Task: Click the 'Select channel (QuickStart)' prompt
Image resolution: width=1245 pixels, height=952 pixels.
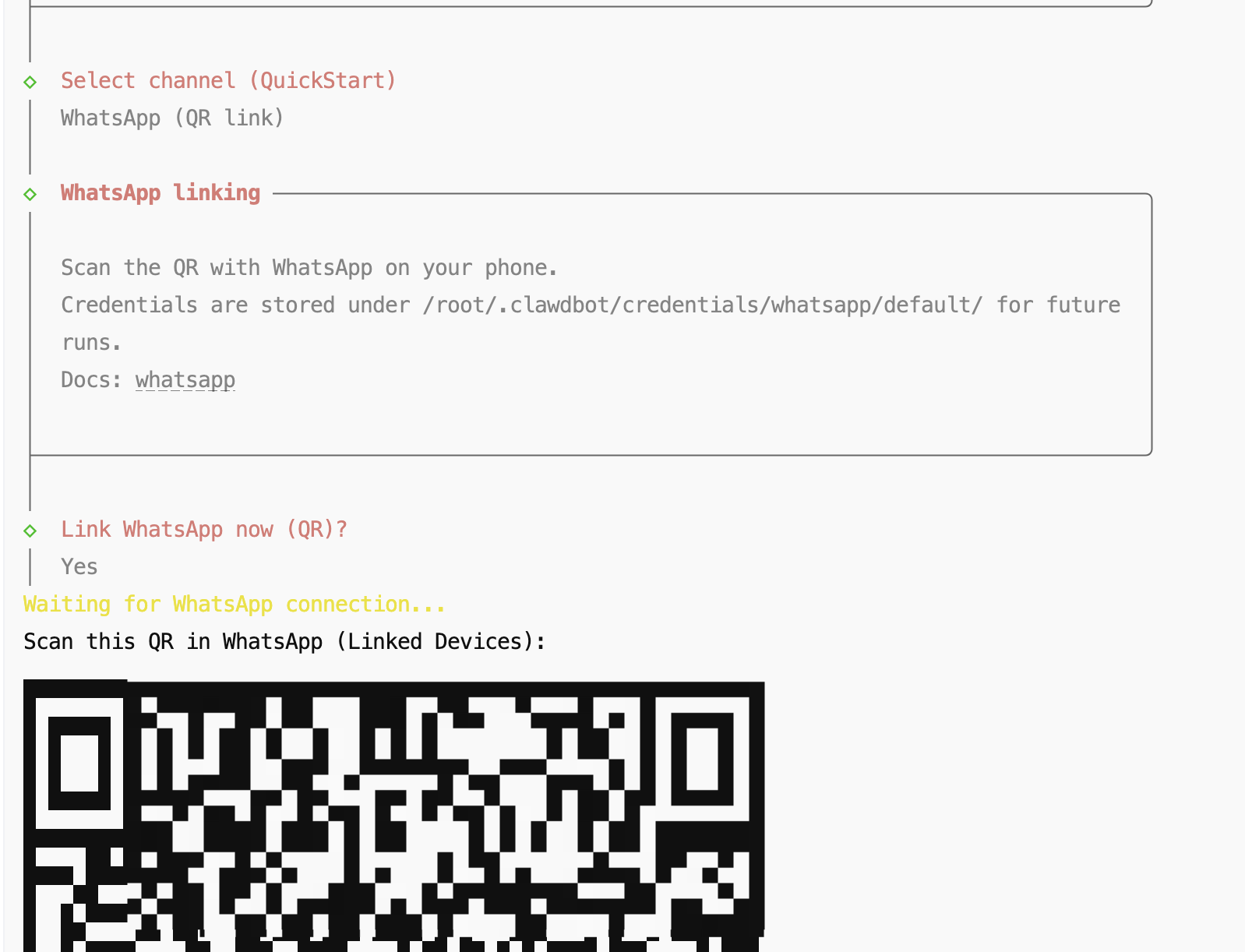Action: 228,81
